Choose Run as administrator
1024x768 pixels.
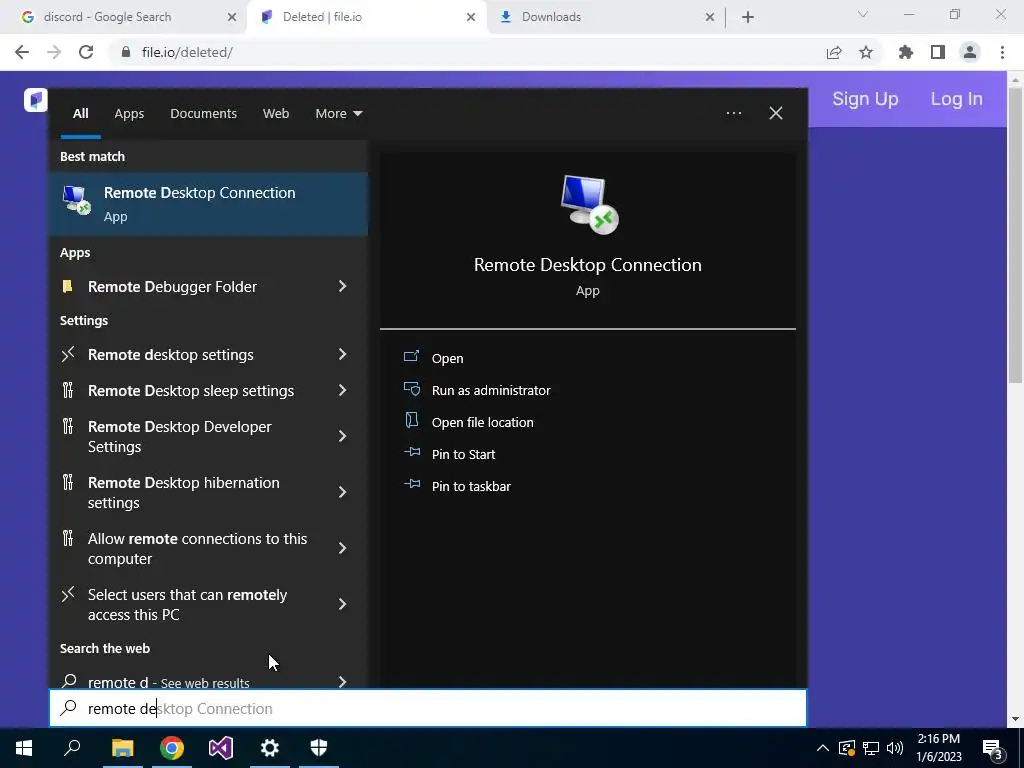point(491,390)
